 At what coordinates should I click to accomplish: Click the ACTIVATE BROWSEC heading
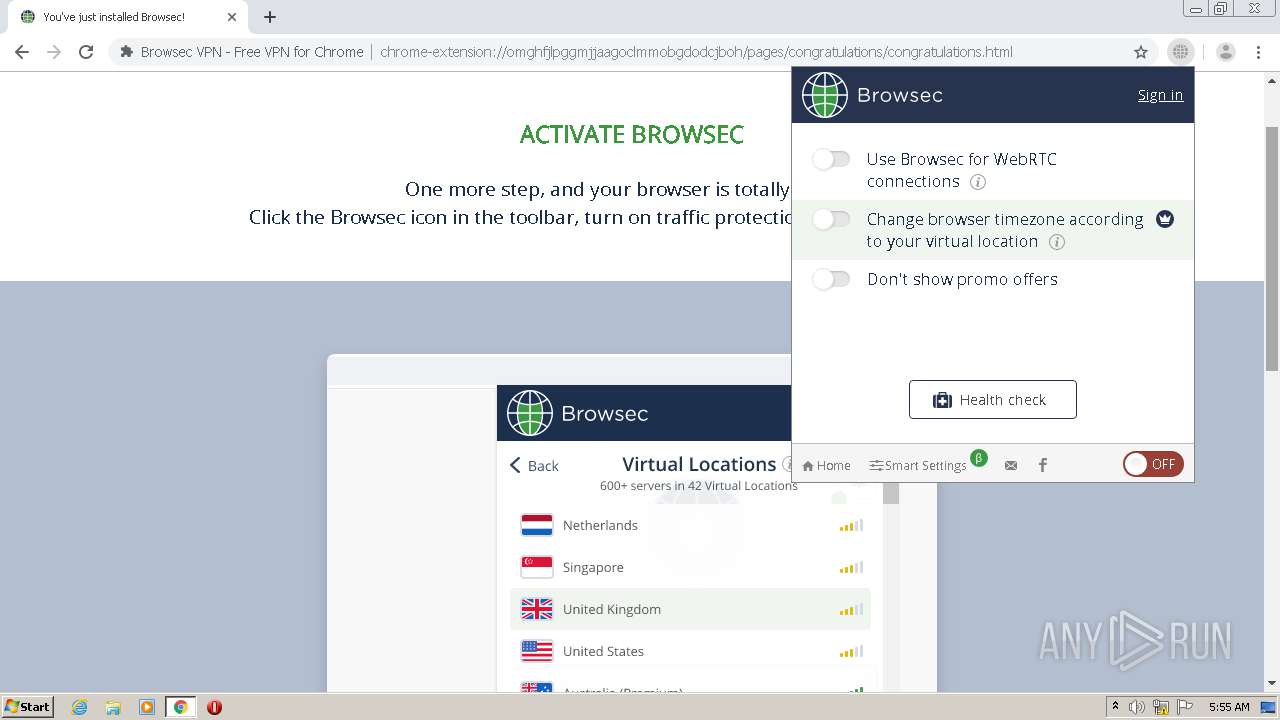(632, 135)
